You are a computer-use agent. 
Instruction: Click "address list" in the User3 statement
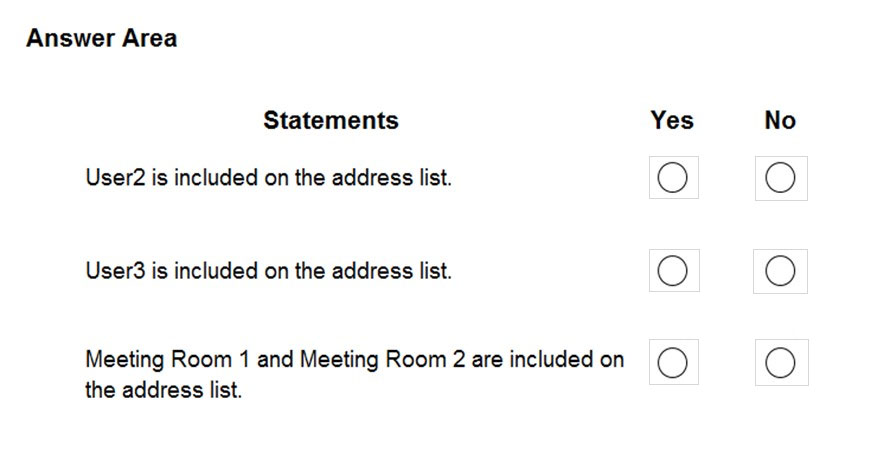click(392, 271)
